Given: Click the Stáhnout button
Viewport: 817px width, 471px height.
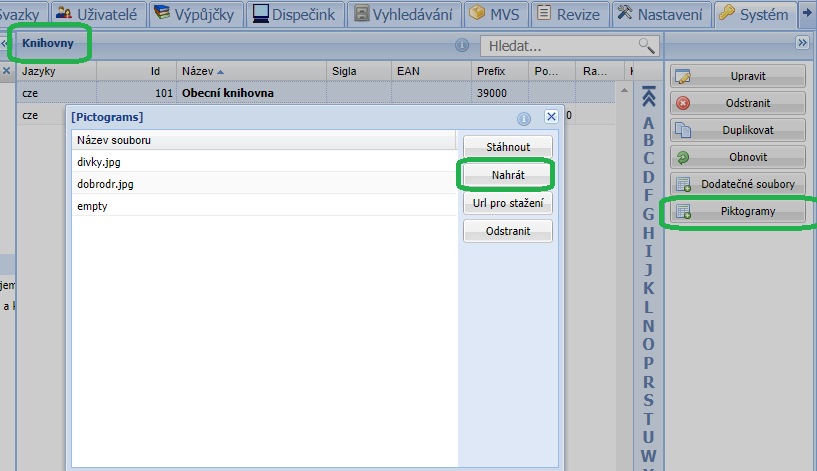Looking at the screenshot, I should click(507, 146).
